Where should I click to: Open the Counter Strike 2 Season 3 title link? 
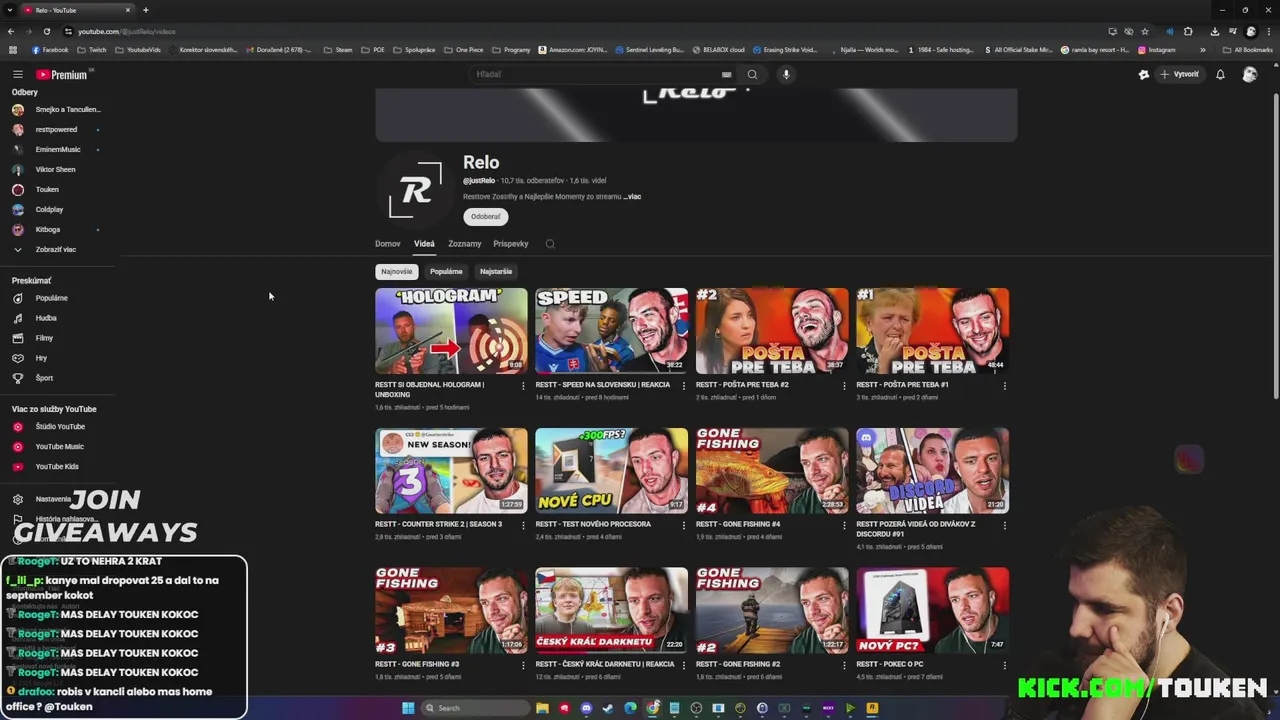[x=438, y=524]
